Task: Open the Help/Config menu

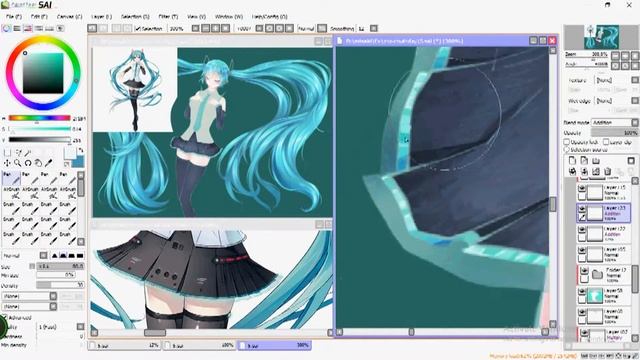Action: (269, 17)
